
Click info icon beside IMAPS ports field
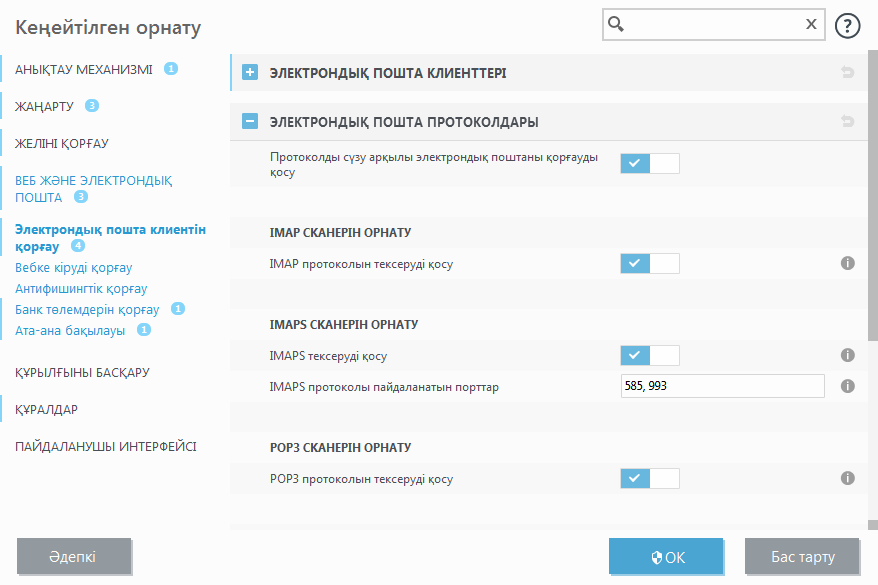(x=847, y=386)
